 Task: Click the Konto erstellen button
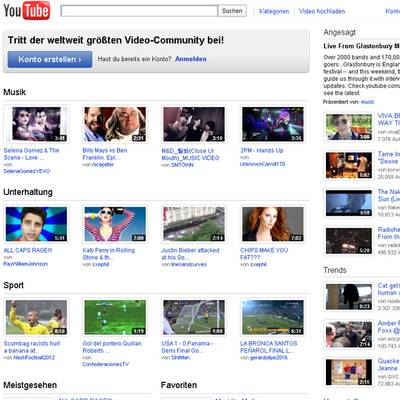coord(50,59)
